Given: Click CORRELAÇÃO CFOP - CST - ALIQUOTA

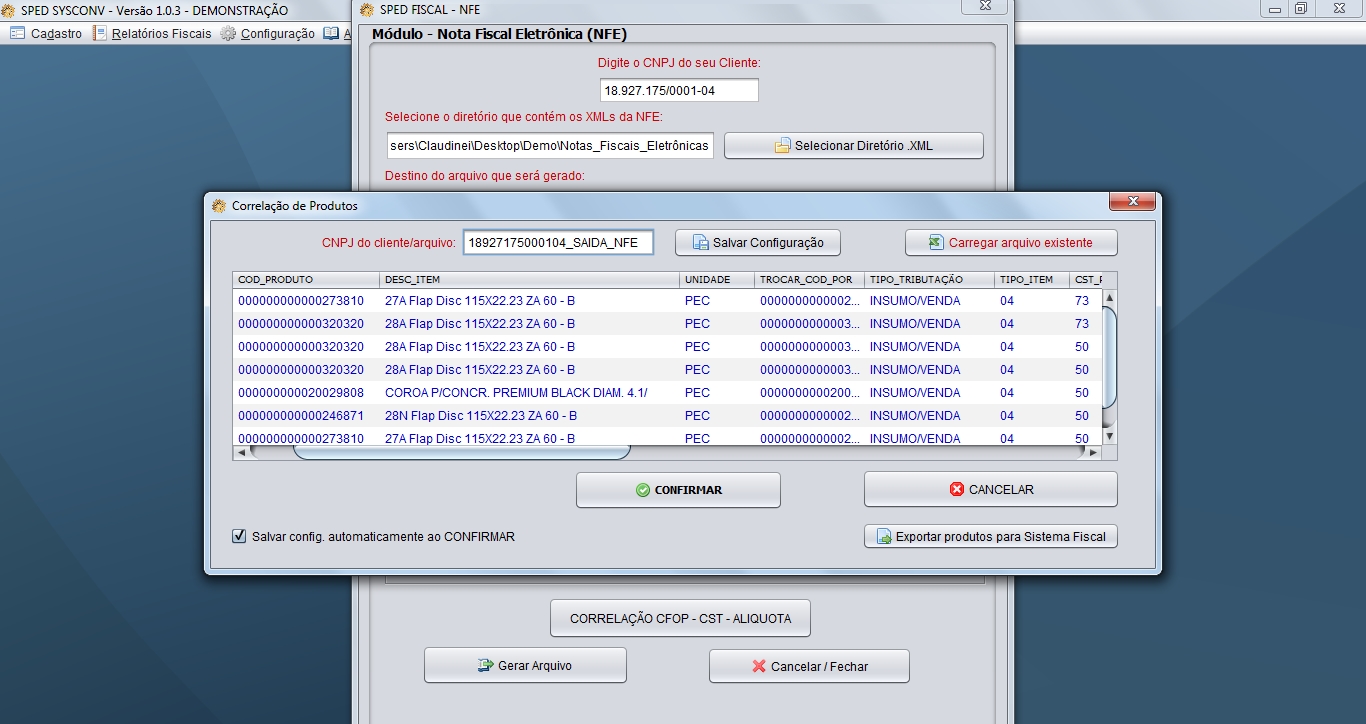Looking at the screenshot, I should [x=680, y=617].
